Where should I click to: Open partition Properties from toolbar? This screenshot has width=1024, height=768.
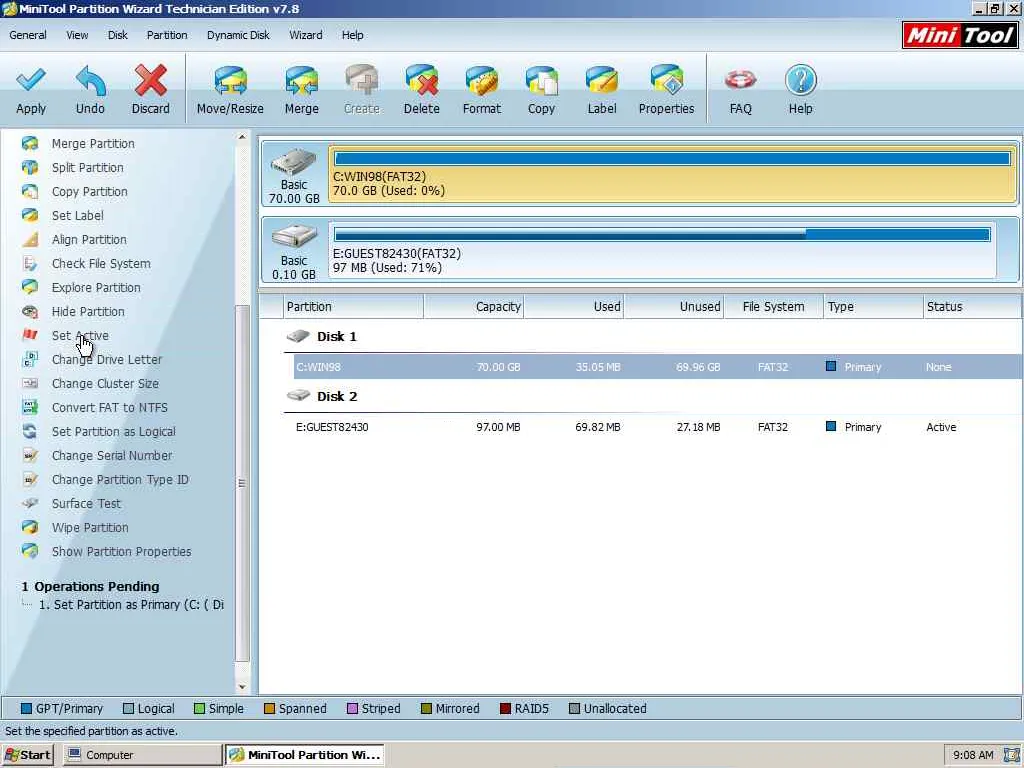pyautogui.click(x=666, y=90)
